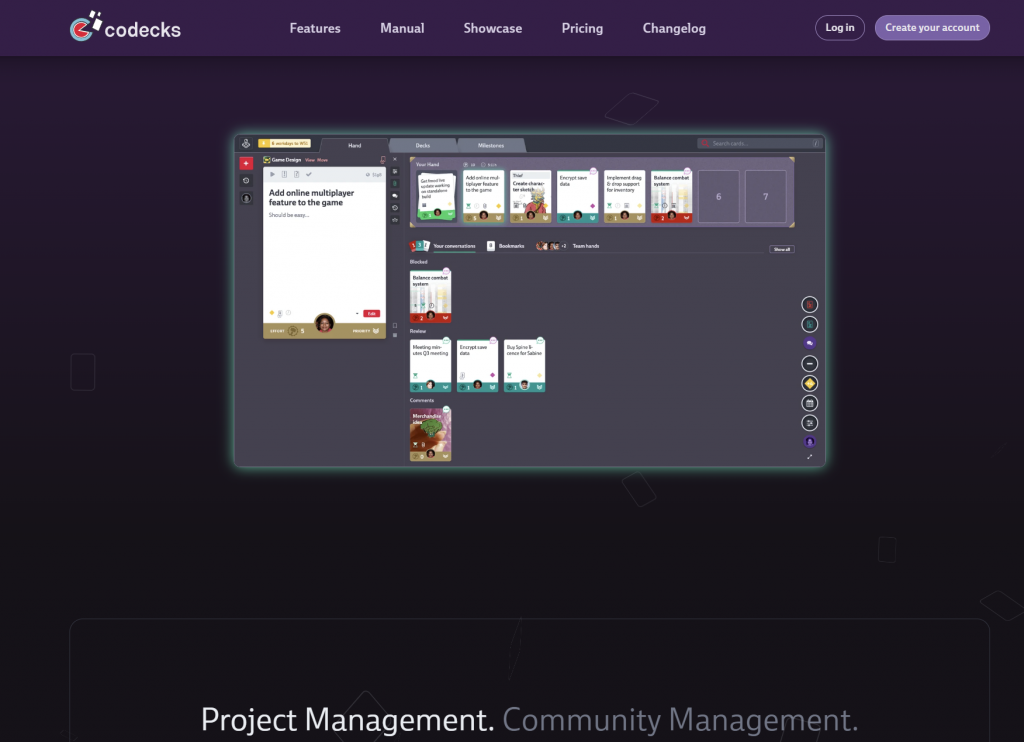1024x742 pixels.
Task: Click the minus circle icon on right rail
Action: click(x=809, y=364)
